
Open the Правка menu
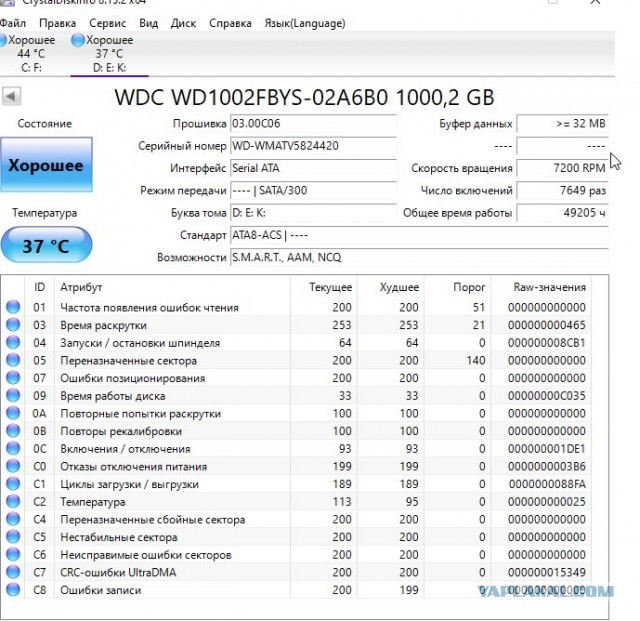pyautogui.click(x=58, y=23)
